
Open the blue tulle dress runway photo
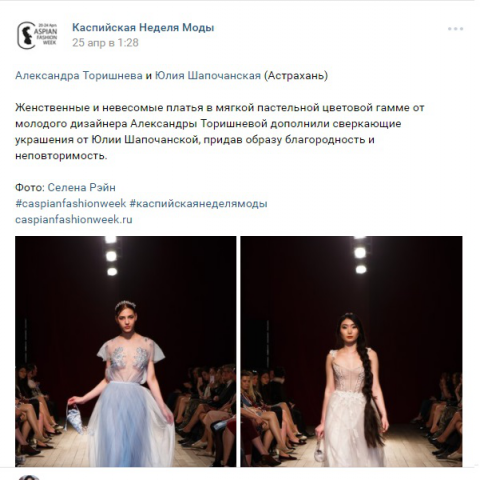[126, 351]
